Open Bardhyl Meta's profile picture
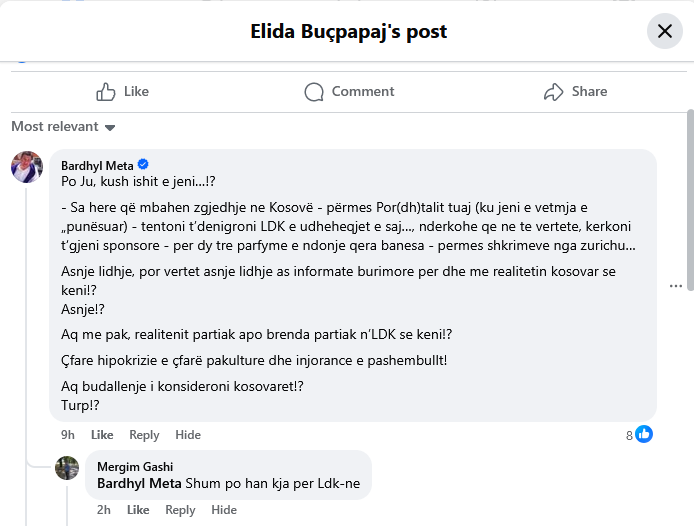The height and width of the screenshot is (526, 694). click(27, 167)
